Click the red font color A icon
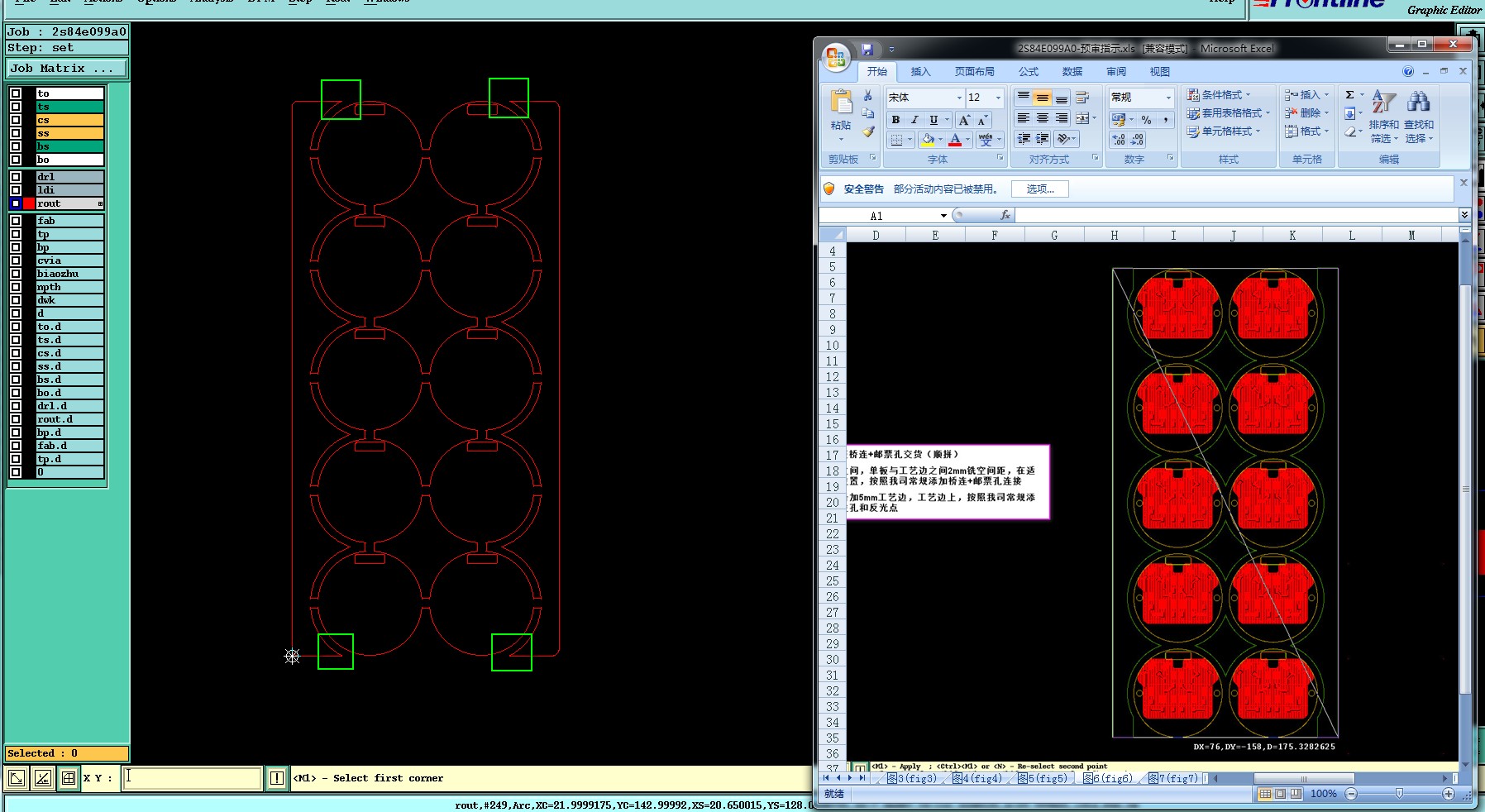 pyautogui.click(x=955, y=140)
